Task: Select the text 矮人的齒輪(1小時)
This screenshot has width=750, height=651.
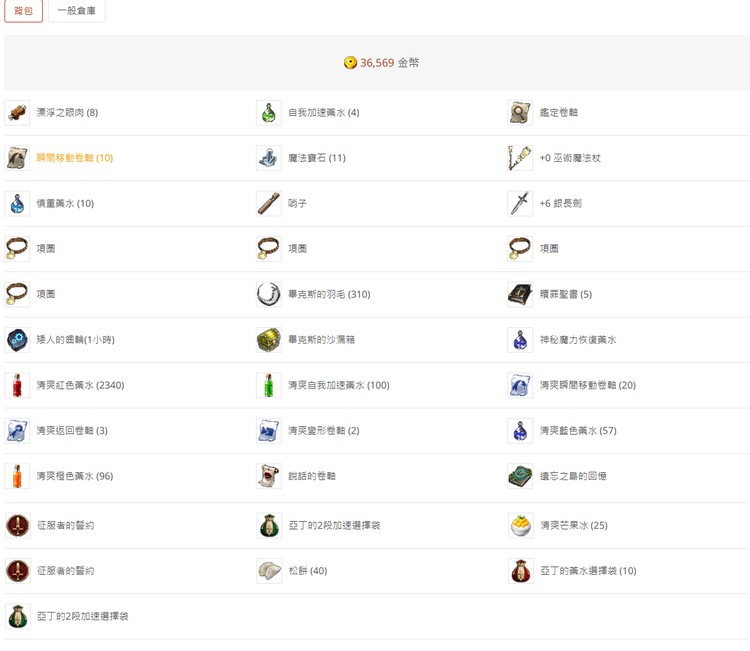Action: tap(76, 340)
